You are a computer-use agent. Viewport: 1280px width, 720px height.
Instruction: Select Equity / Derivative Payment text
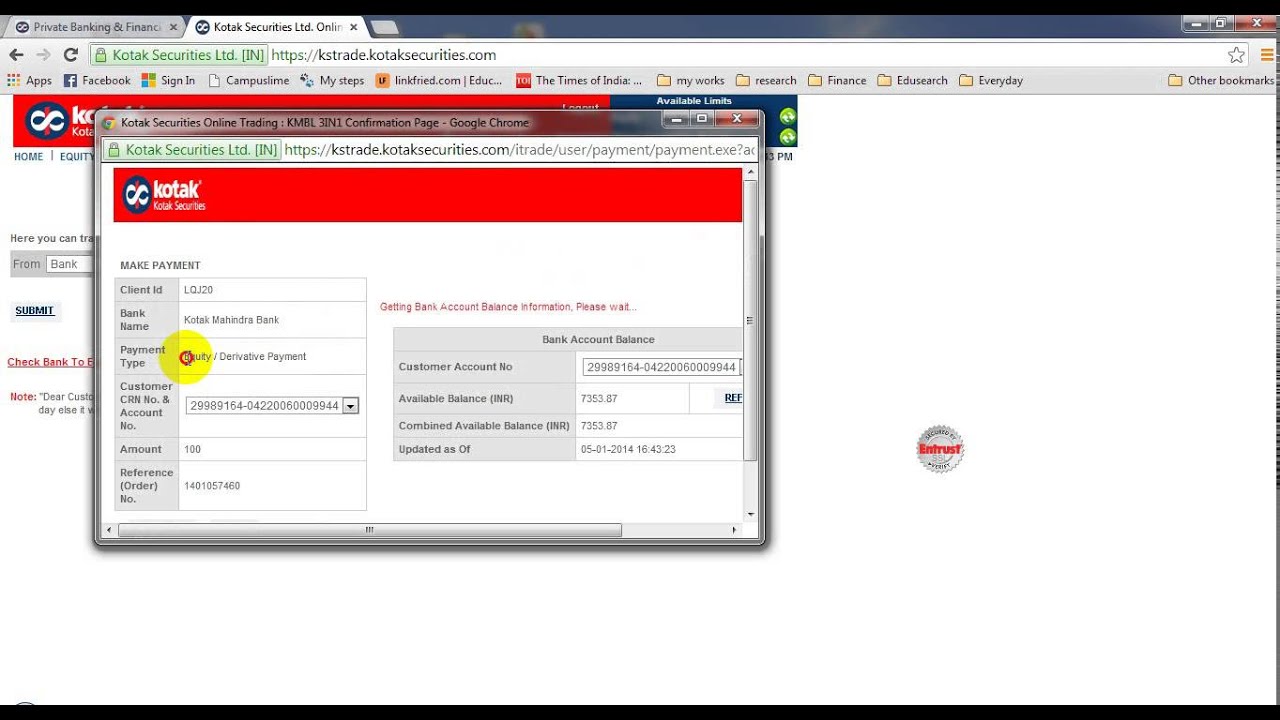tap(245, 357)
